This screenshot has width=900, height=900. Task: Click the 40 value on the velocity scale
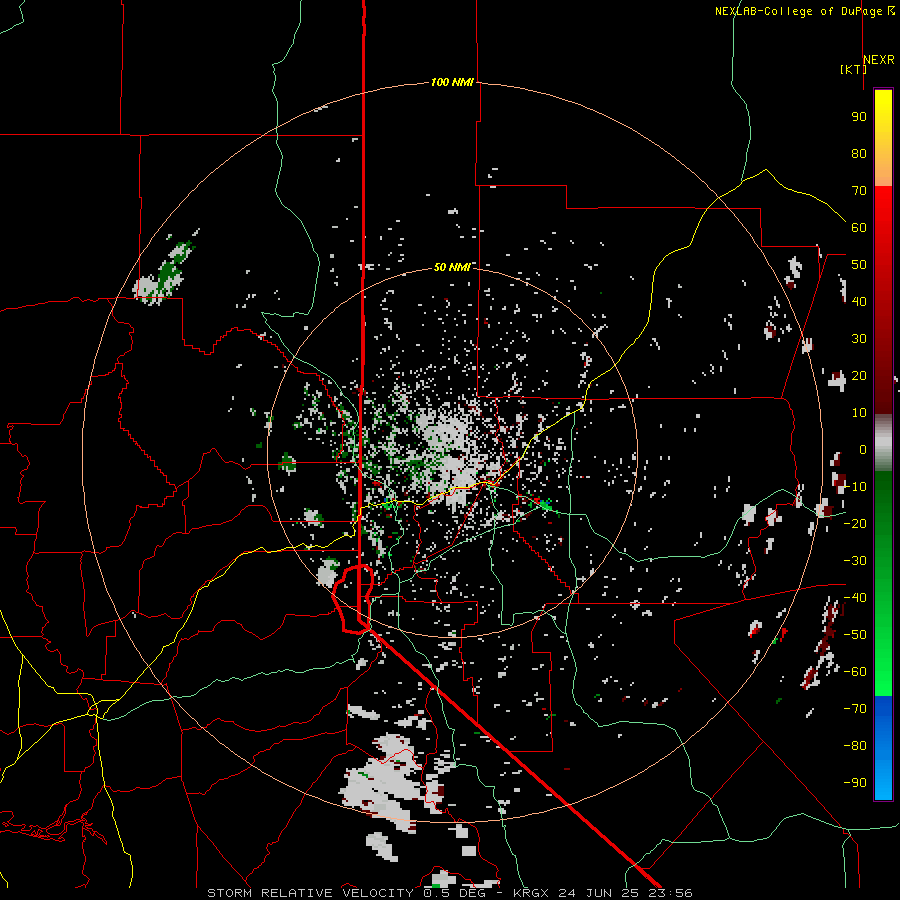(859, 301)
